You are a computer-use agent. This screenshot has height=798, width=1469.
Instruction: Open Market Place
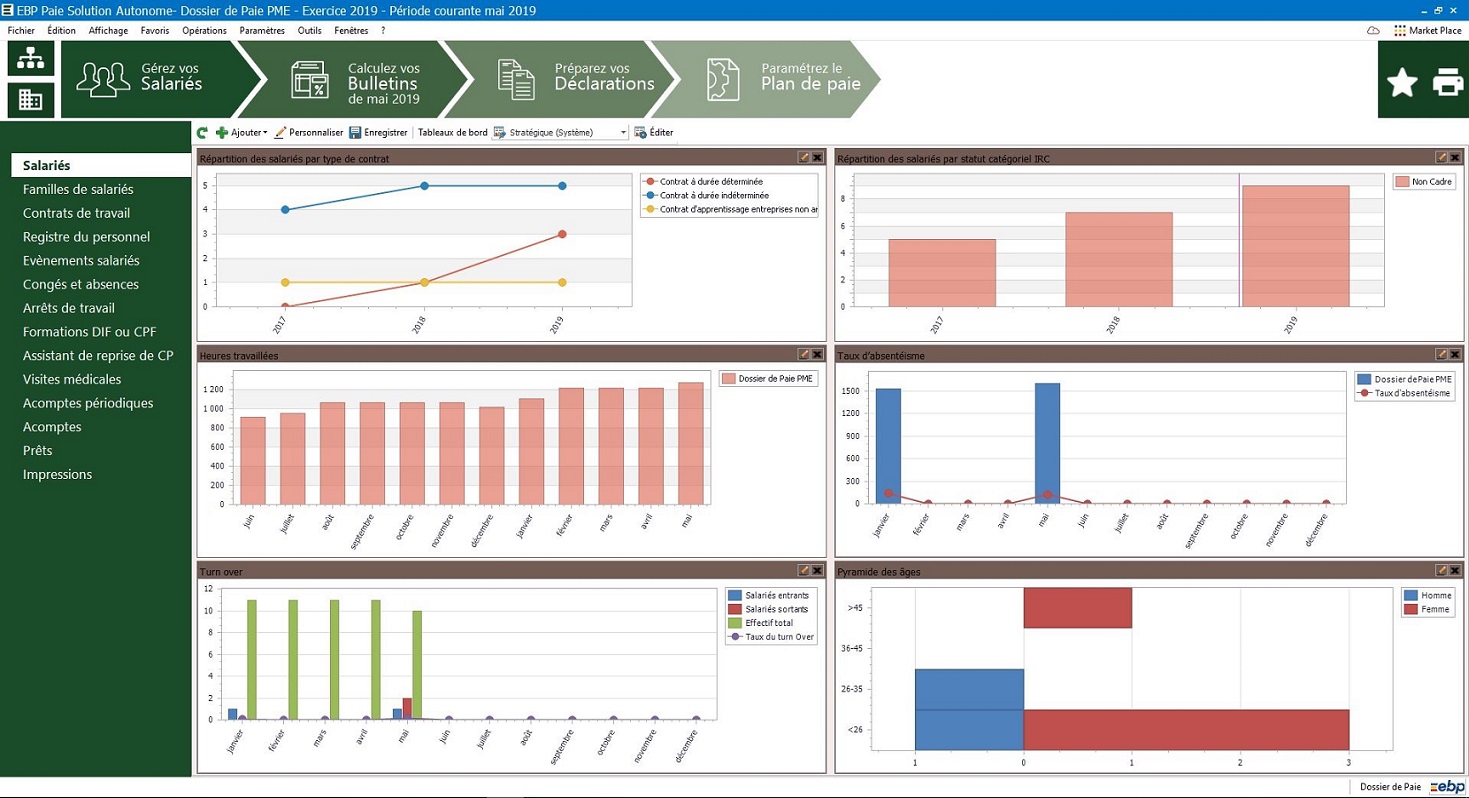click(1427, 31)
